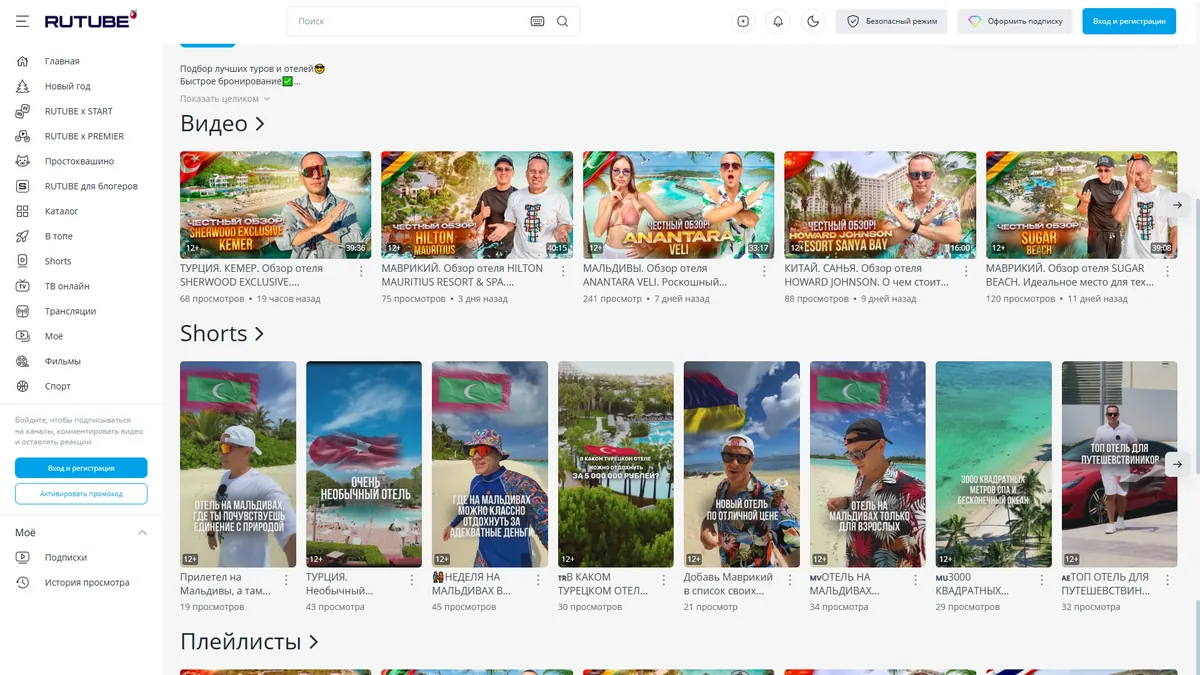Image resolution: width=1200 pixels, height=675 pixels.
Task: Click the Каталог grid icon
Action: coord(22,211)
